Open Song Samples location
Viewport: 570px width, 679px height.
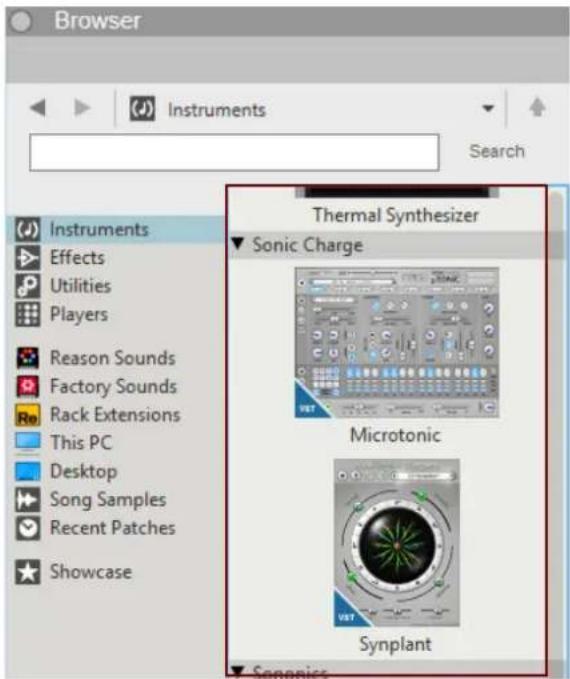(x=108, y=500)
